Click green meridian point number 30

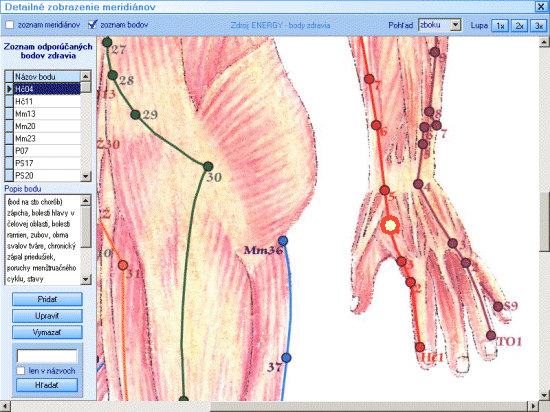[208, 166]
